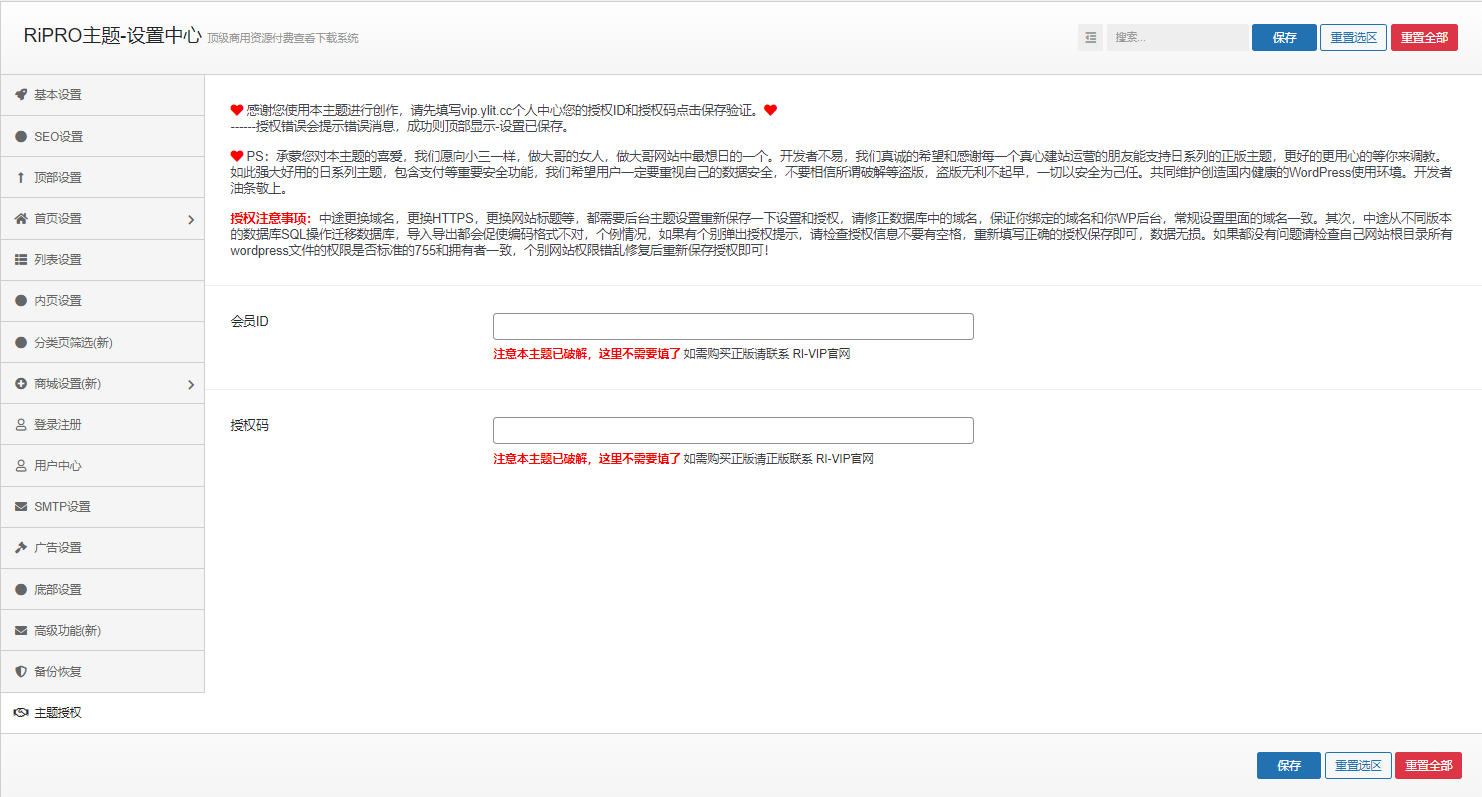Open the 分类页筛选(新) tab
Screen dimensions: 1482x797
pyautogui.click(x=102, y=342)
